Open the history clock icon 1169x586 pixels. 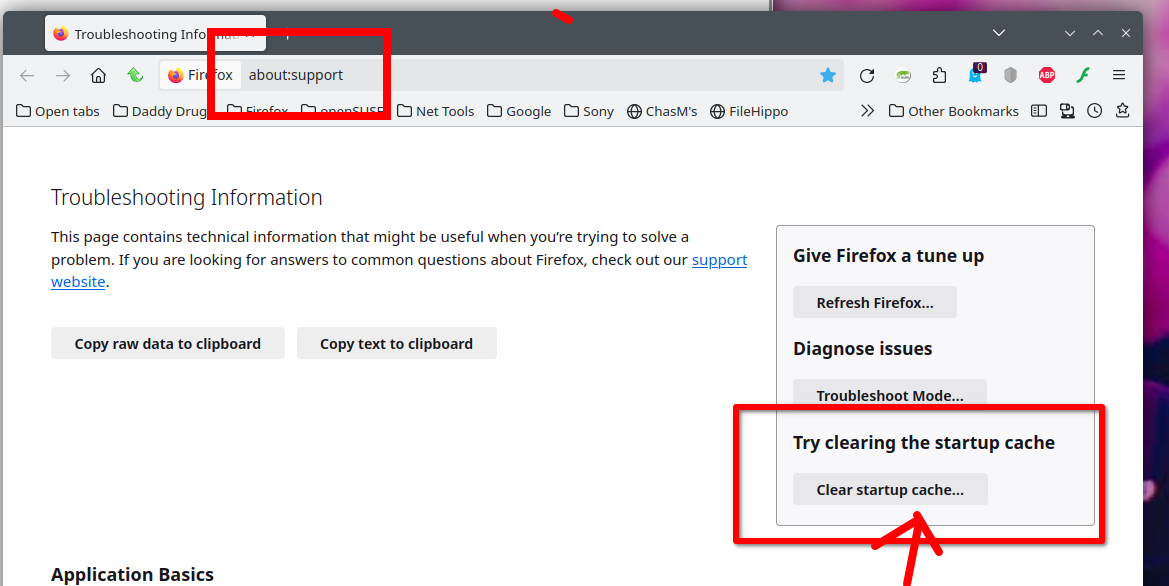[x=1095, y=111]
